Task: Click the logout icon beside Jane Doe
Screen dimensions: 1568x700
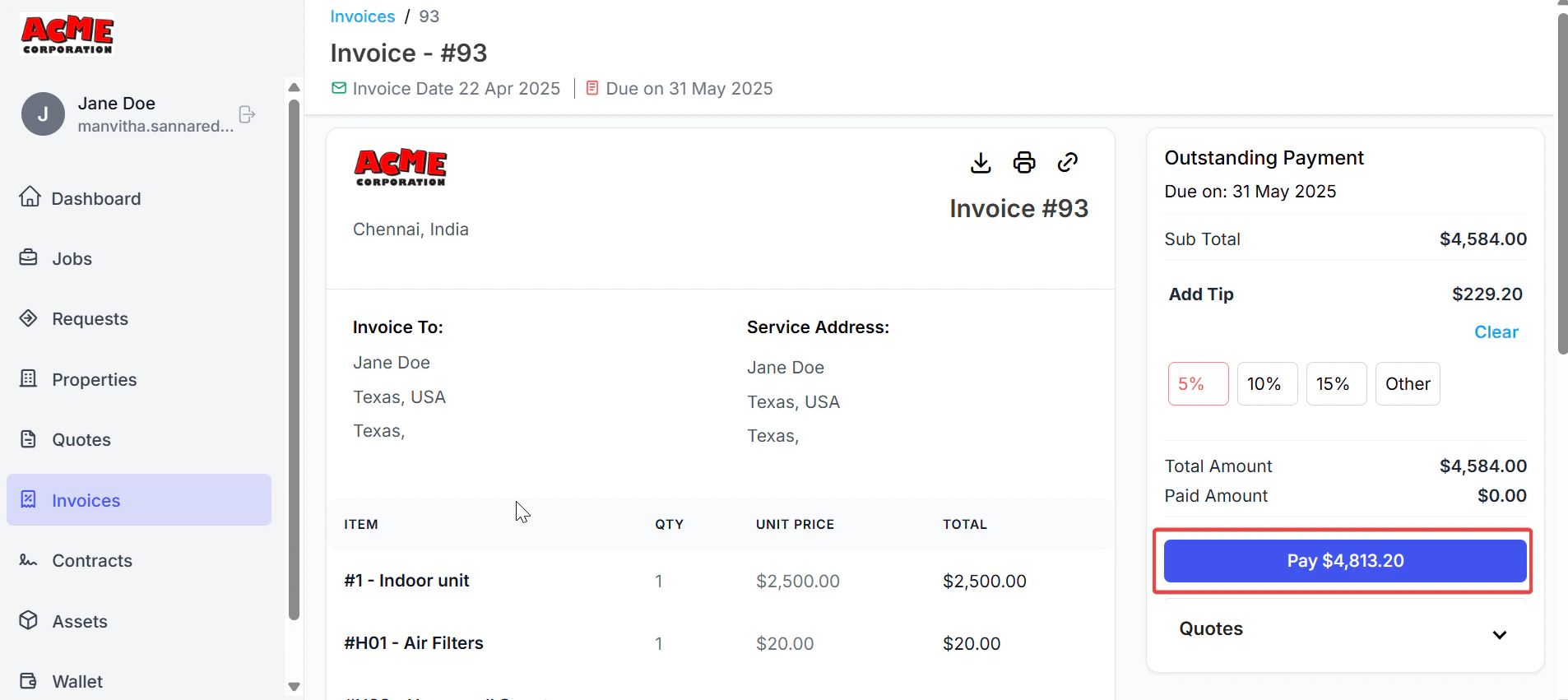Action: point(247,114)
